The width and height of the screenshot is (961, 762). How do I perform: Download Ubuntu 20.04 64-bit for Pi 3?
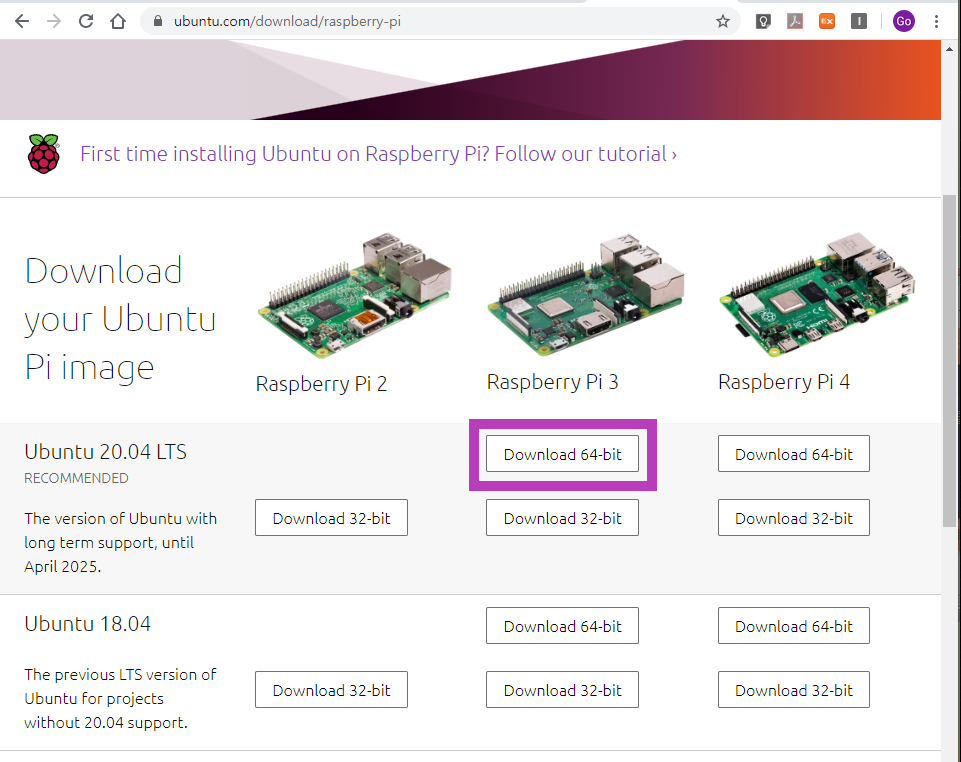tap(562, 454)
